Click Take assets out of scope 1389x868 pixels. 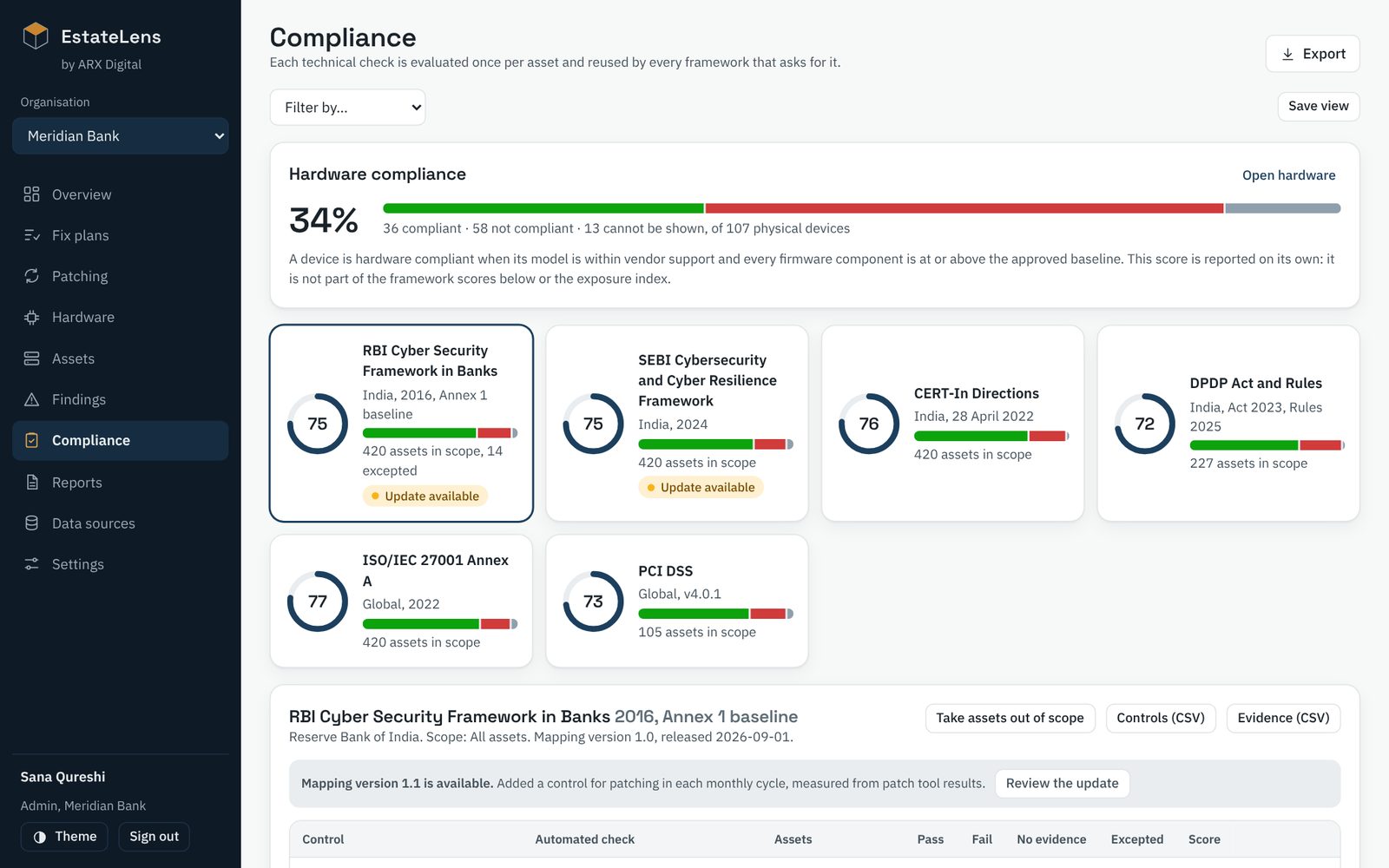[1010, 718]
